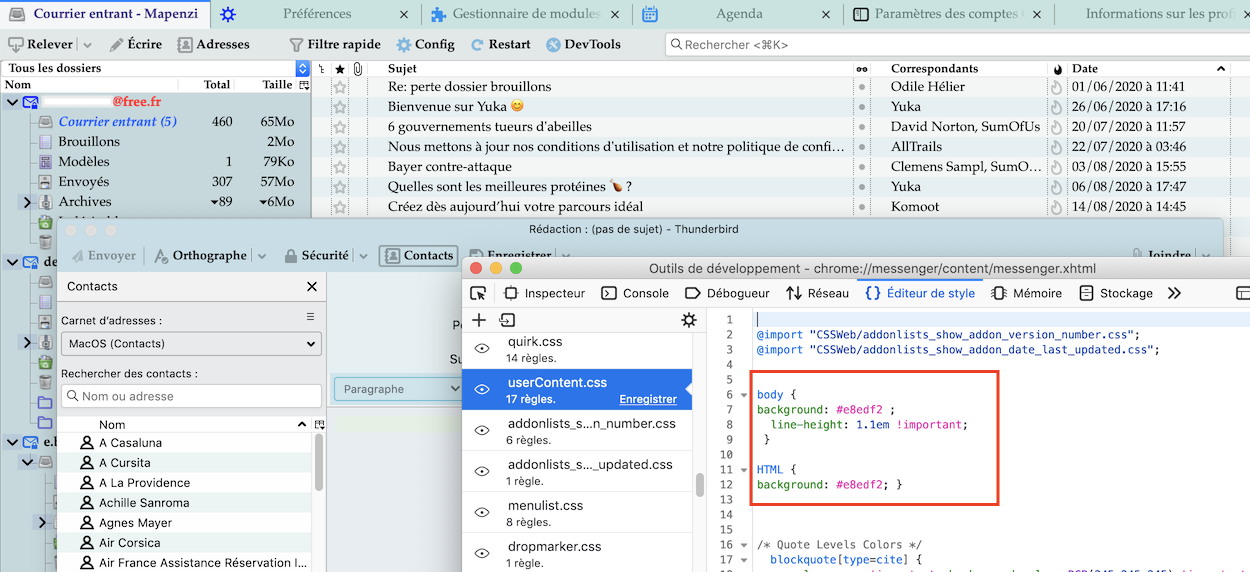Open the message 'Créez dès aujourd'hui votre parcours idéal'
The image size is (1250, 572).
tap(515, 207)
